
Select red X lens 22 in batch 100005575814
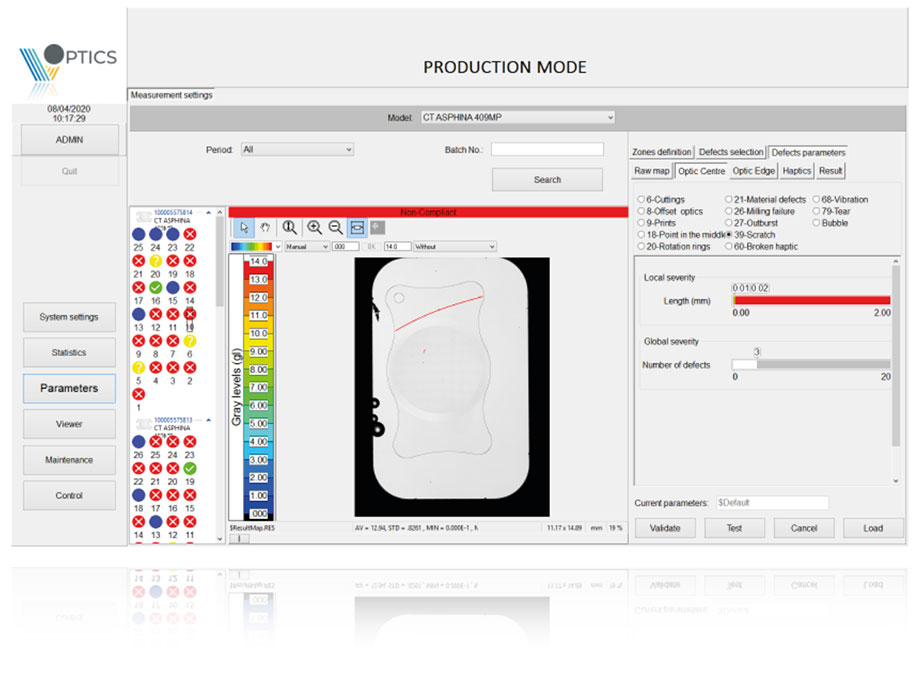[189, 234]
